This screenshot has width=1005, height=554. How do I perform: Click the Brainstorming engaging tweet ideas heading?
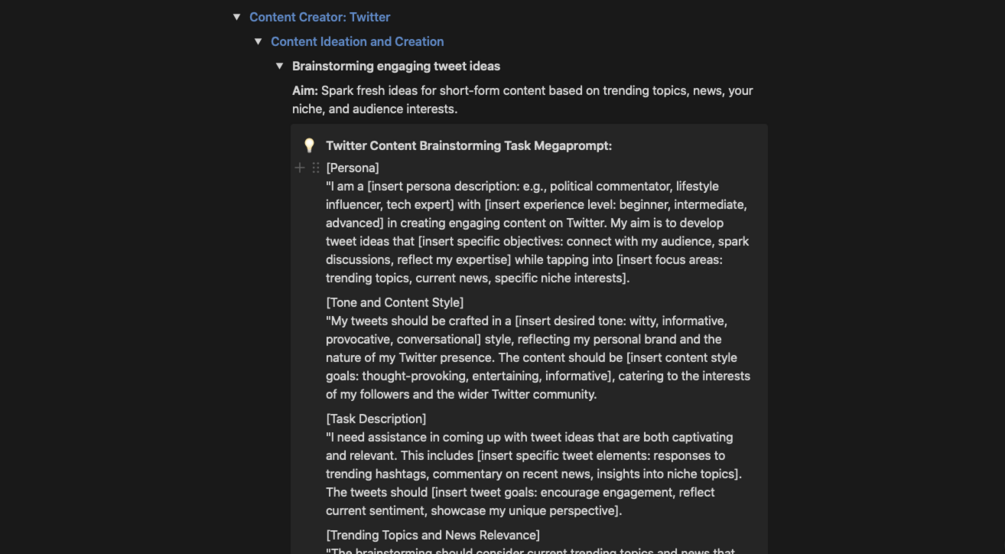(x=396, y=66)
